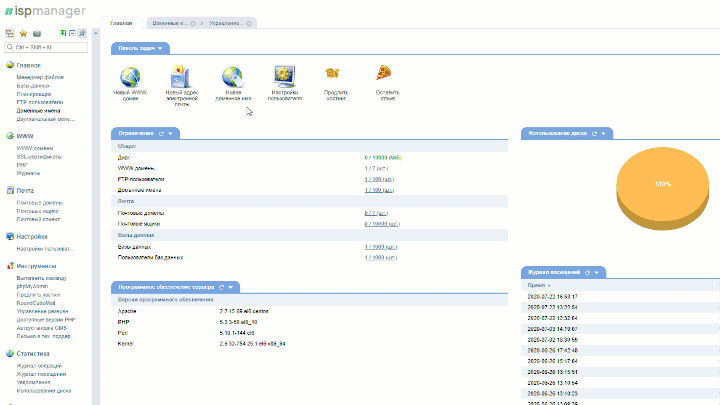Collapse the Главное sidebar section
The height and width of the screenshot is (405, 720).
(x=28, y=65)
